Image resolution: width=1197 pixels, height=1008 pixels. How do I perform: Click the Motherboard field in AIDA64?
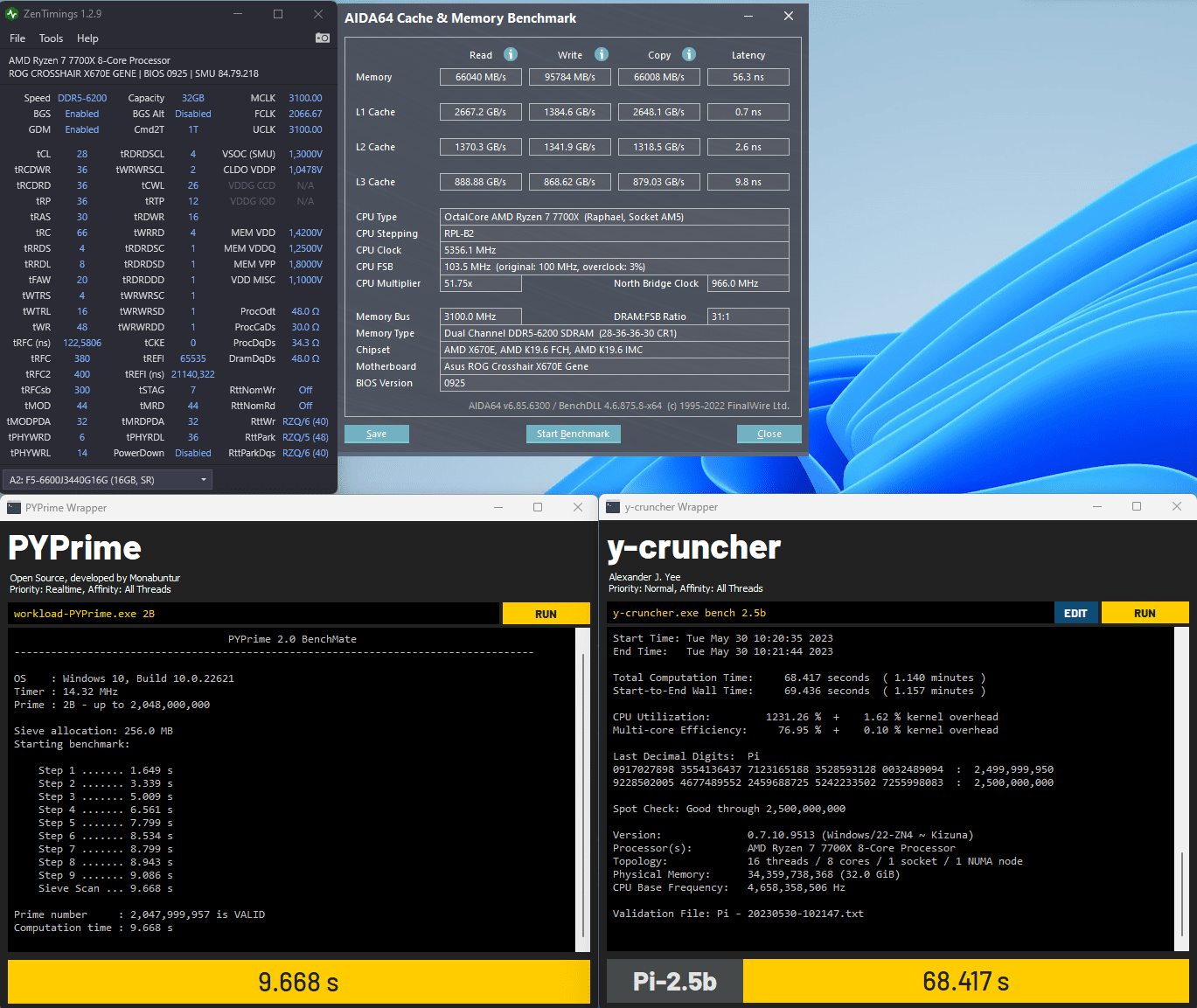click(x=615, y=366)
